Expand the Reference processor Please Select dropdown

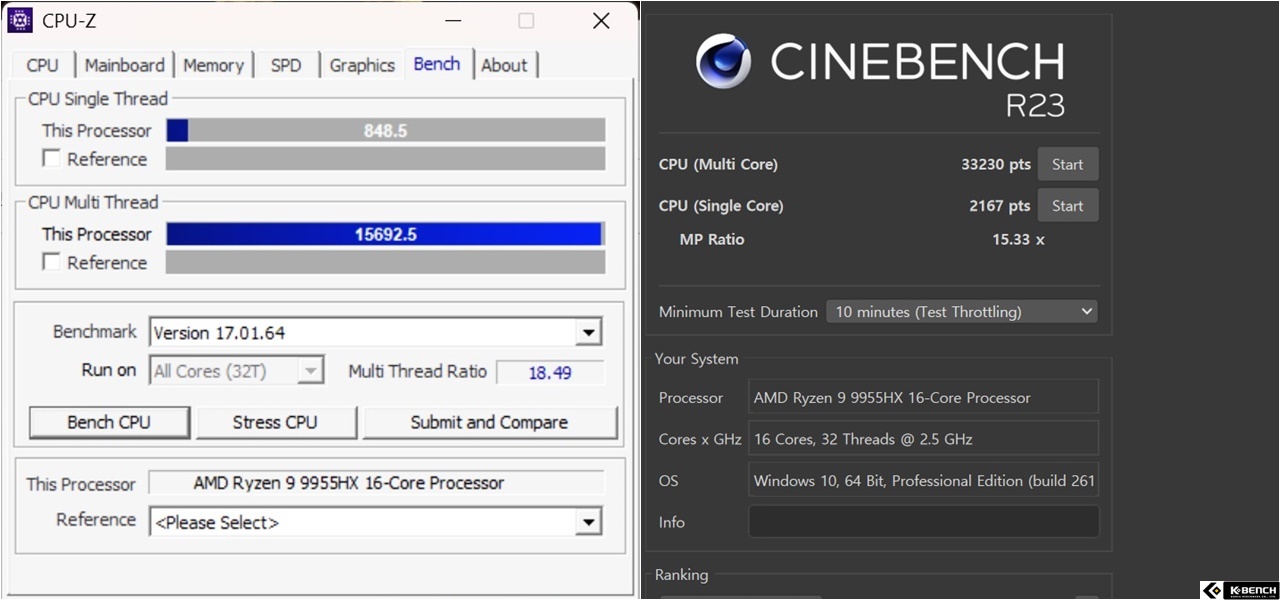[588, 522]
